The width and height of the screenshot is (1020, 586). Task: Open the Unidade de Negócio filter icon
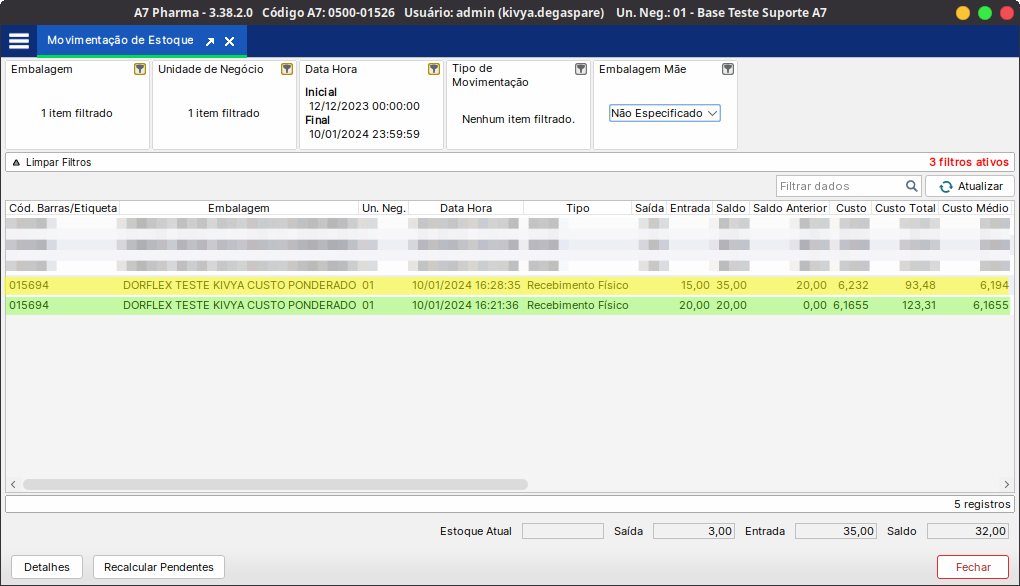(x=287, y=69)
